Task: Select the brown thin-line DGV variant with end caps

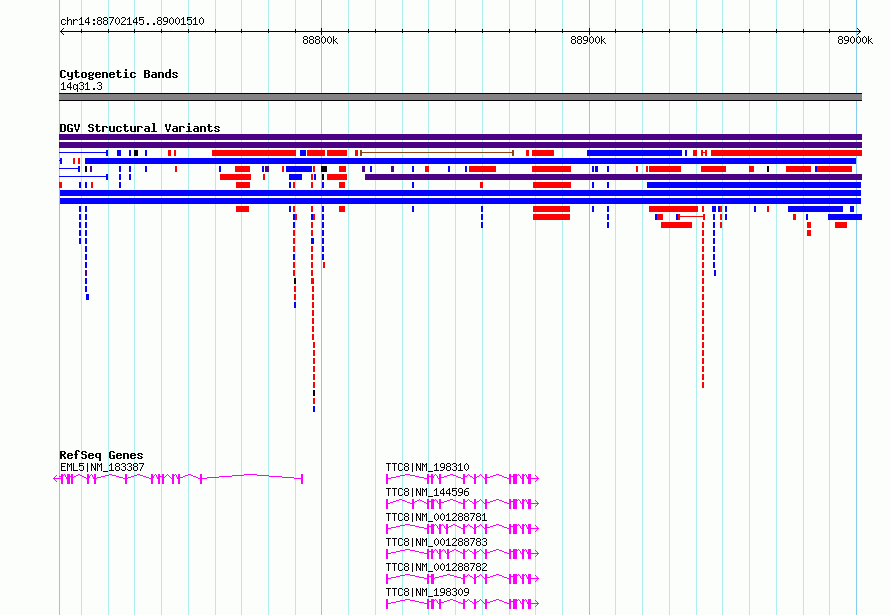Action: 437,153
